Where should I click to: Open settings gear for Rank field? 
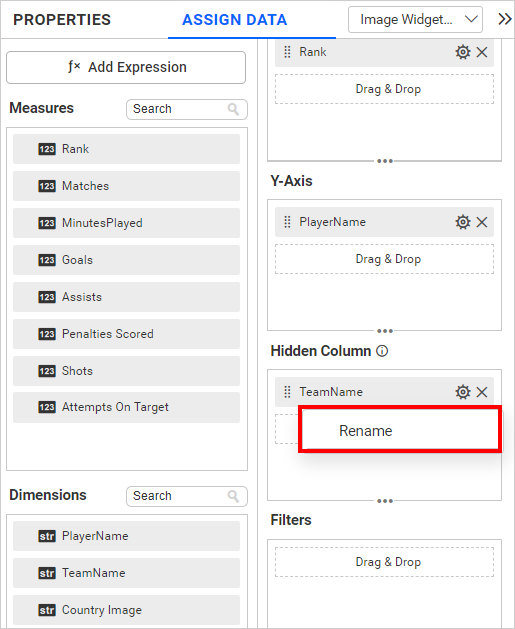pos(462,52)
